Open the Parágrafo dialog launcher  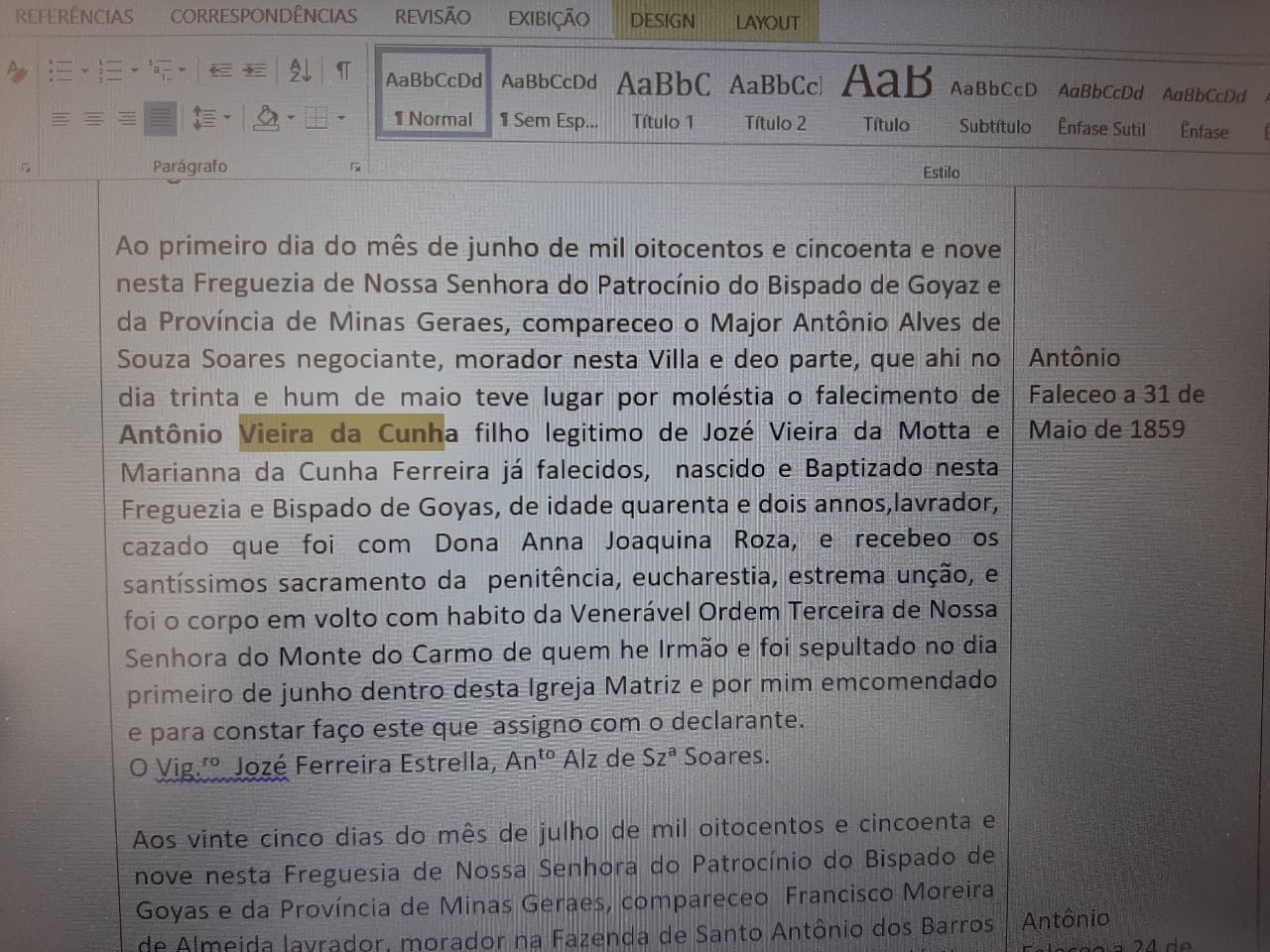(x=356, y=168)
